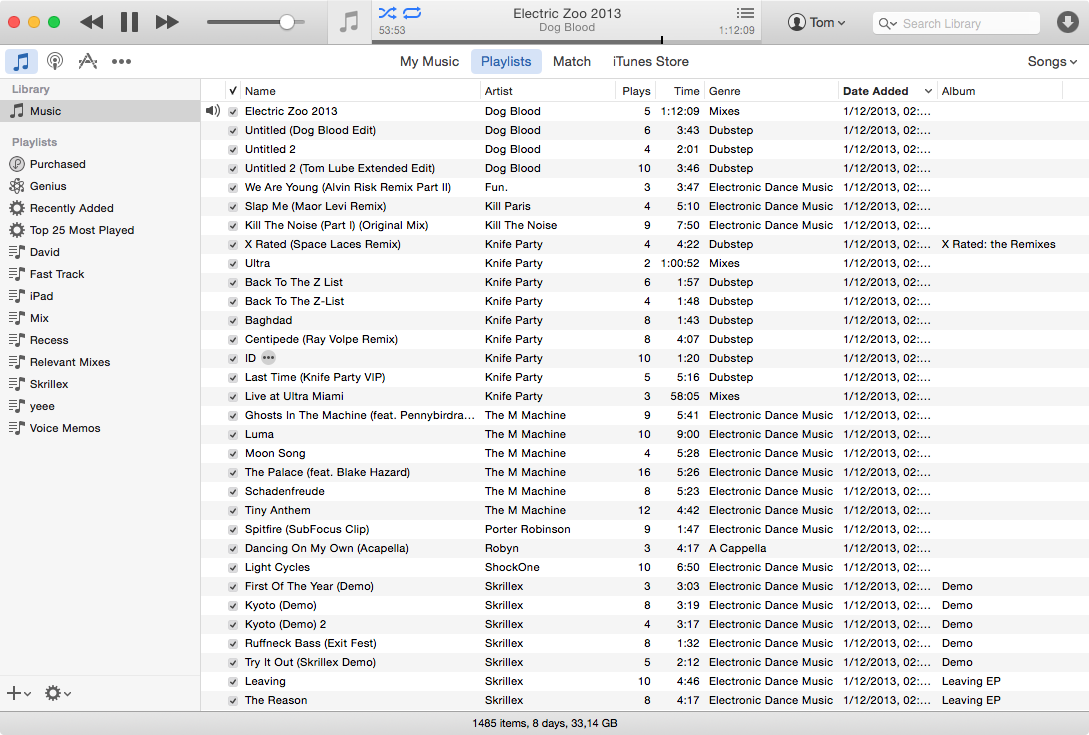Sort by the Plays column header
The width and height of the screenshot is (1089, 735).
point(635,91)
